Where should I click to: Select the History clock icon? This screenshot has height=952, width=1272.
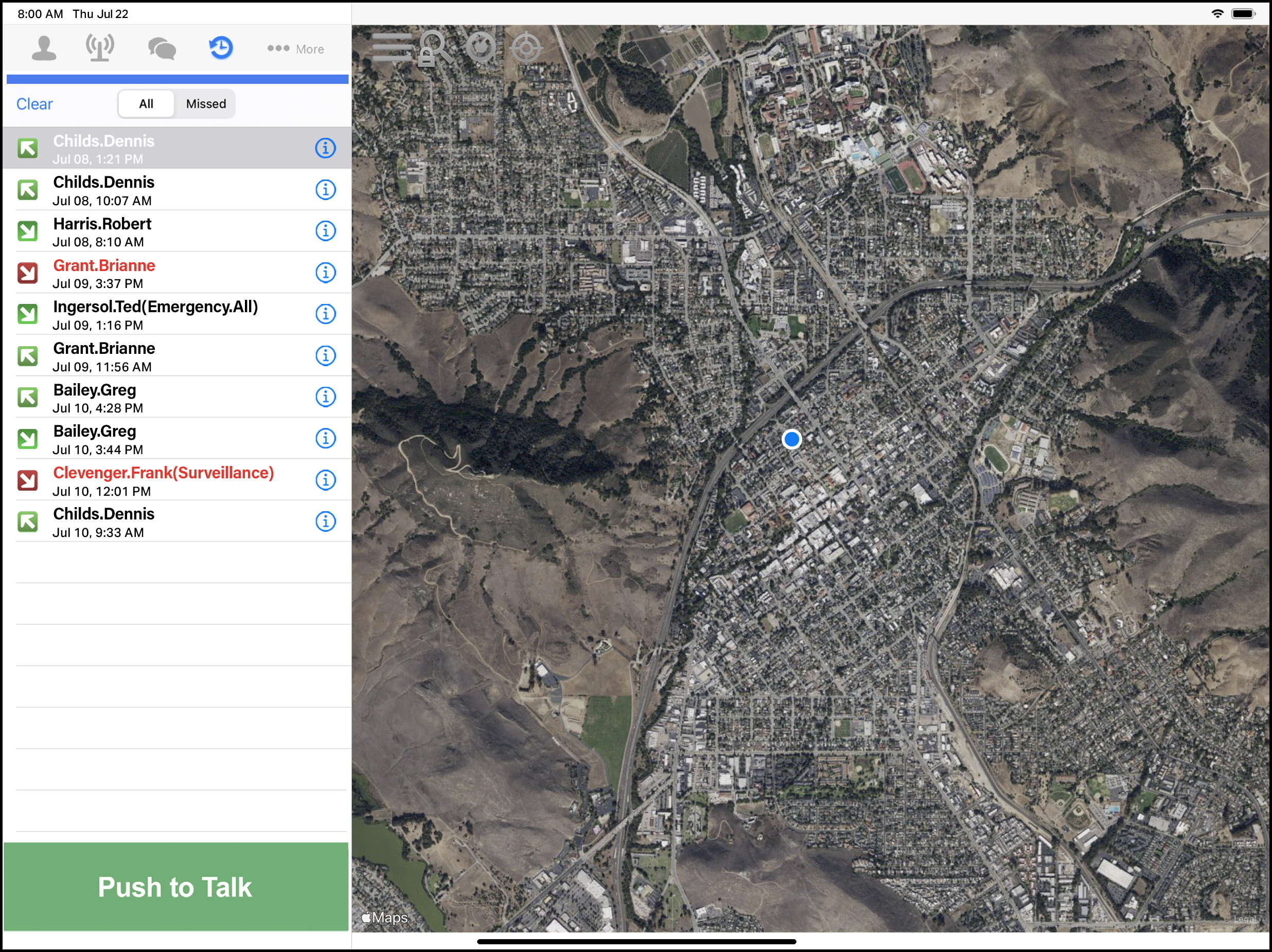(221, 48)
